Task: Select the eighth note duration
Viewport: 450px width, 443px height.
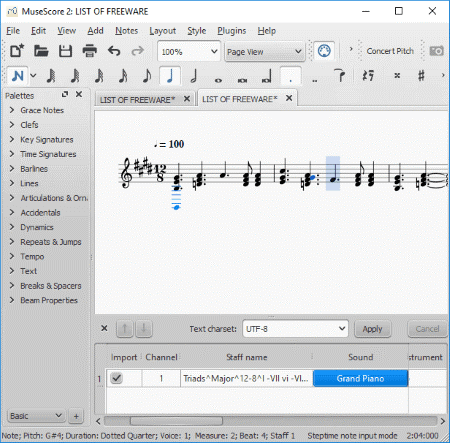Action: point(147,76)
